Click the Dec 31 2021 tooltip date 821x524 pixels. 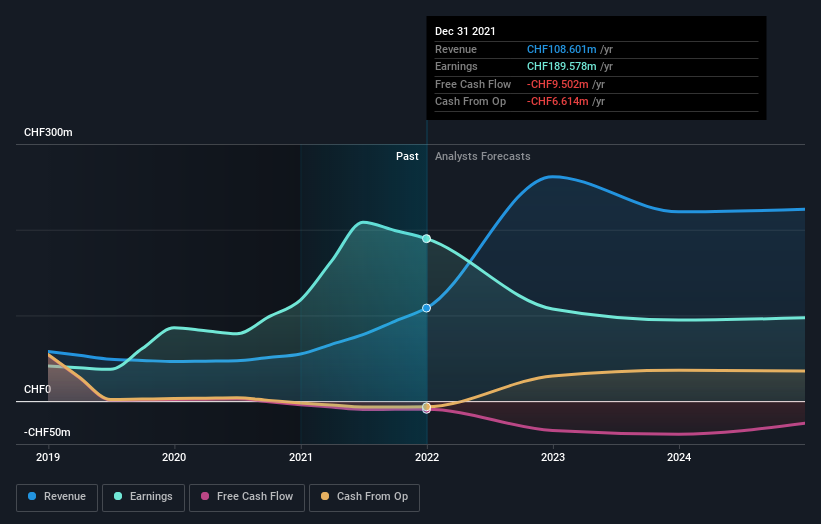[465, 31]
